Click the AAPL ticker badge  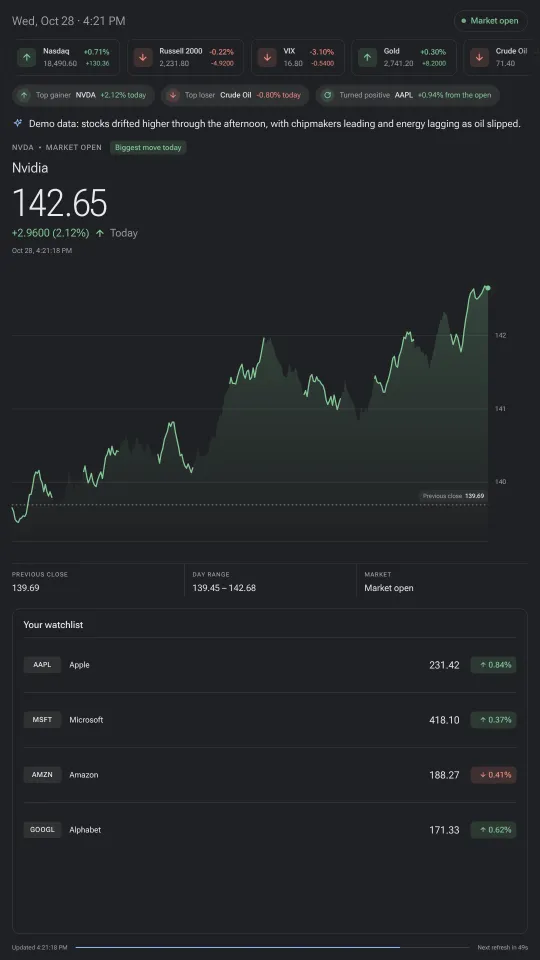click(x=42, y=665)
